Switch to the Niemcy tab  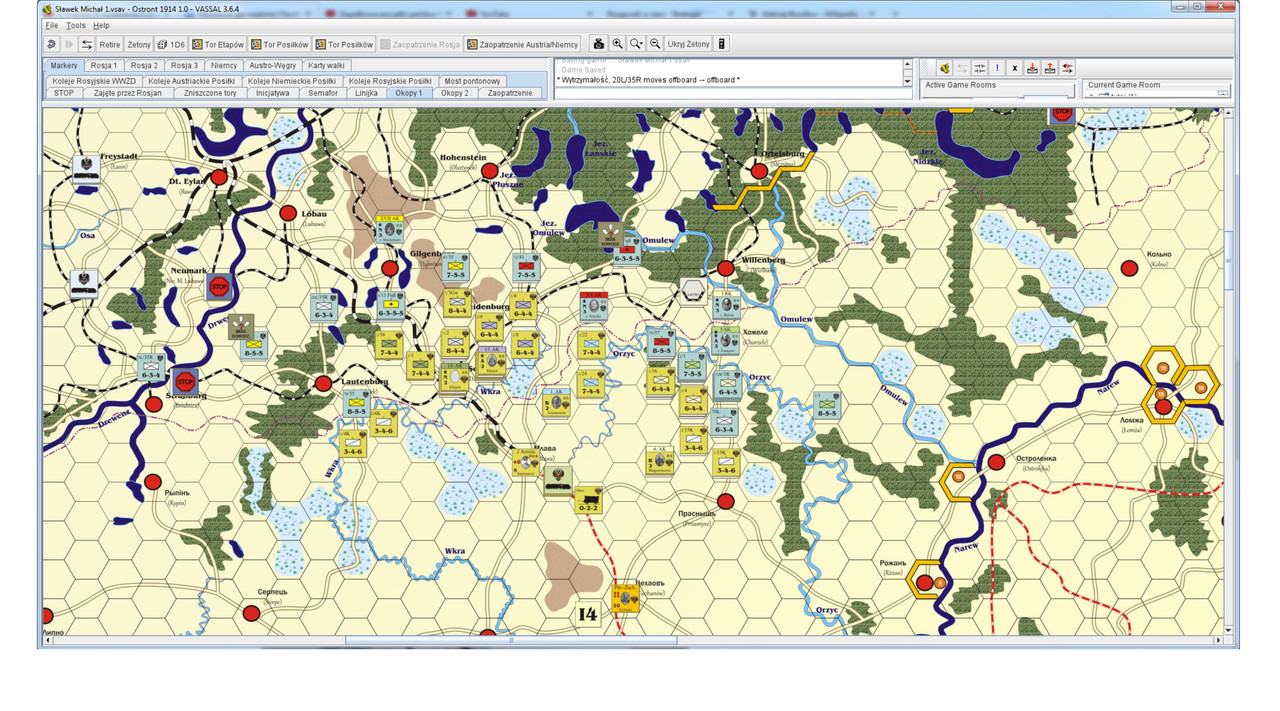click(224, 65)
